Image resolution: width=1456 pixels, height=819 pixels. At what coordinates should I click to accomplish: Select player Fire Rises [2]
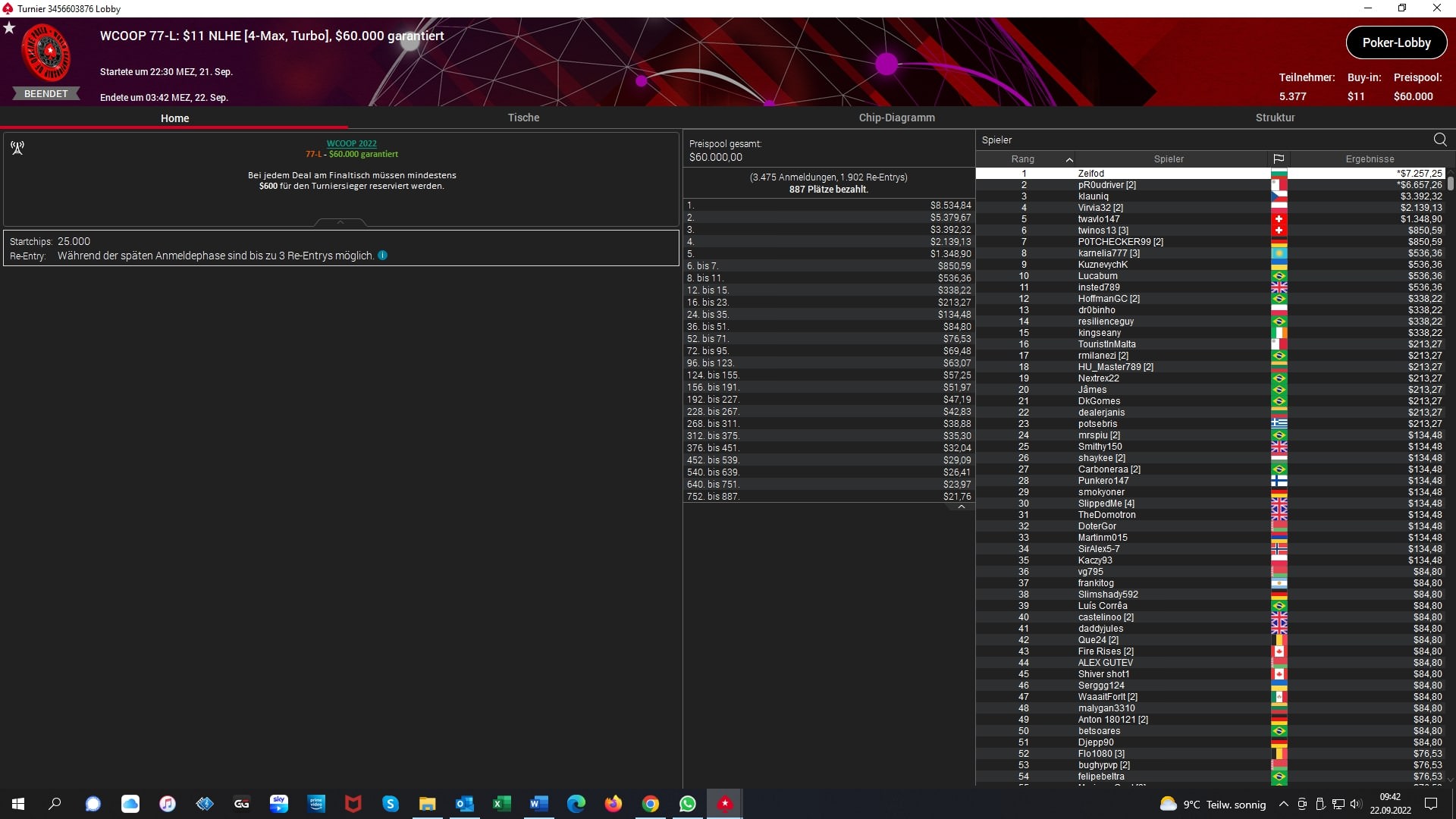[1210, 651]
